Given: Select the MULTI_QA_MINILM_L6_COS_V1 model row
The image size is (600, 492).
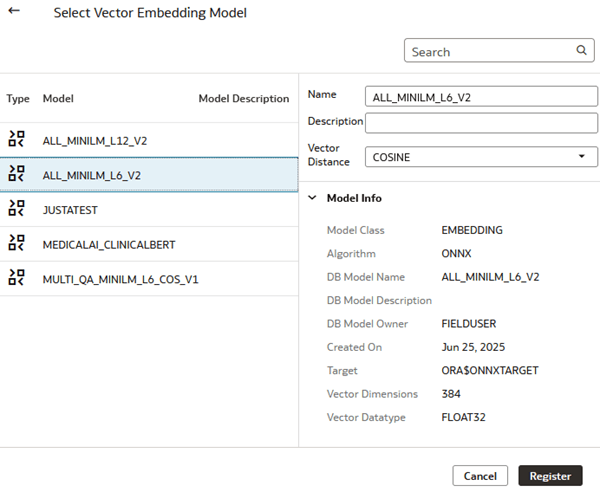Looking at the screenshot, I should 149,279.
